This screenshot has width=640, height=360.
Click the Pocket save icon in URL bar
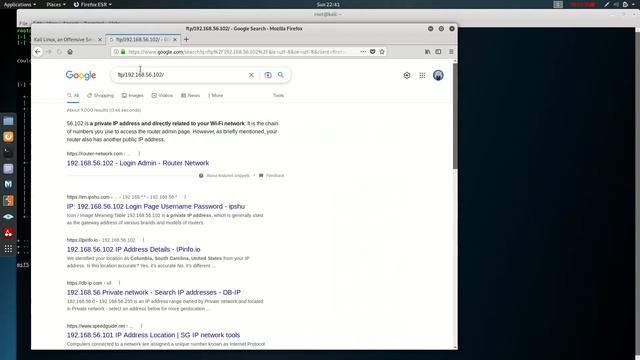click(373, 52)
